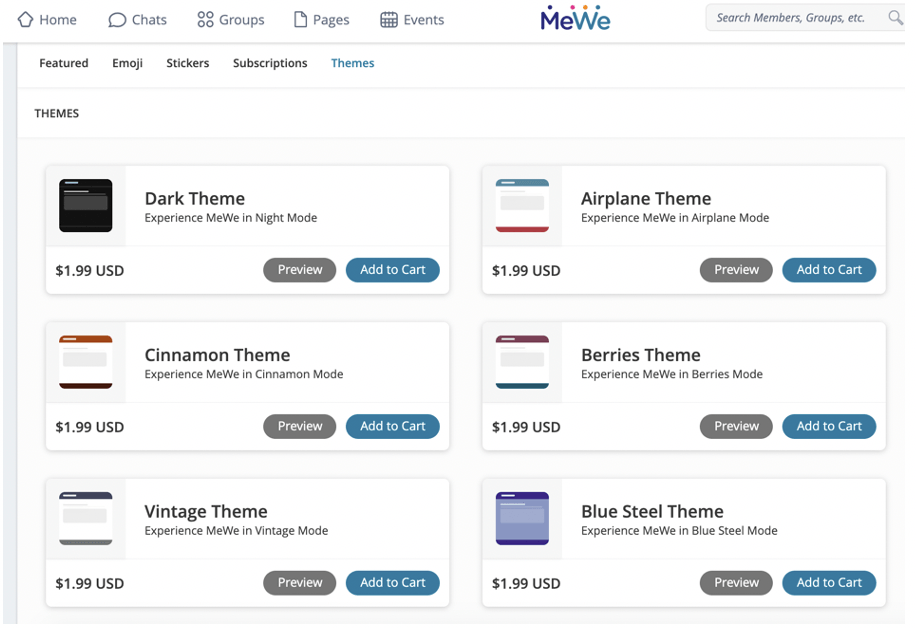The image size is (916, 628).
Task: Click the Dark Theme thumbnail
Action: click(x=85, y=206)
